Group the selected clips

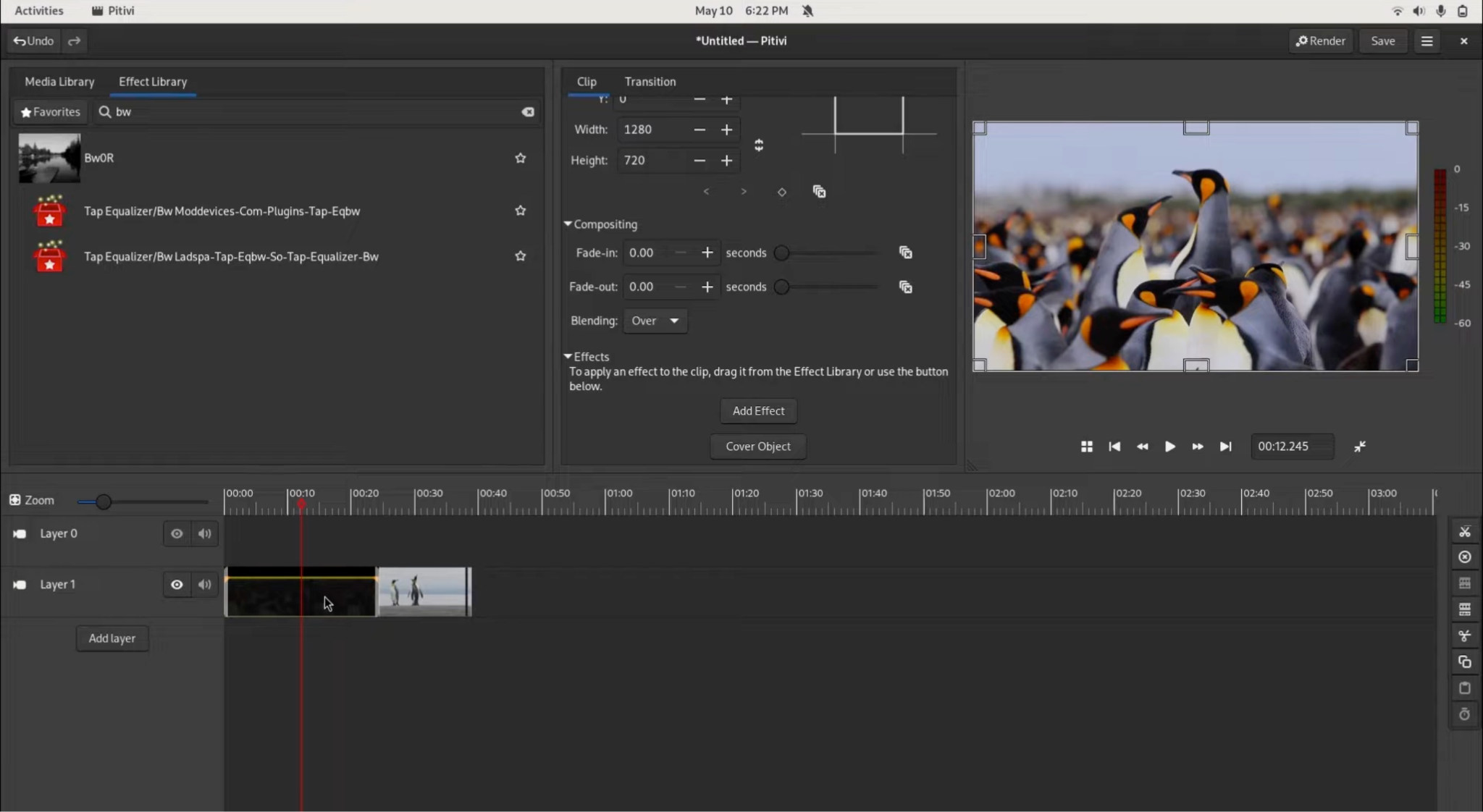click(x=1465, y=583)
